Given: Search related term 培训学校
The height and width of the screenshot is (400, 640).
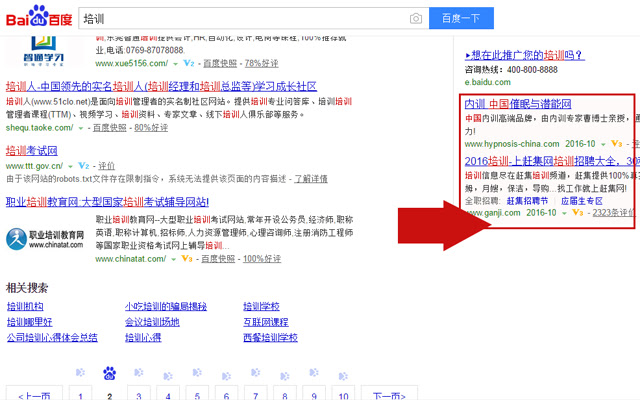Looking at the screenshot, I should (x=262, y=307).
